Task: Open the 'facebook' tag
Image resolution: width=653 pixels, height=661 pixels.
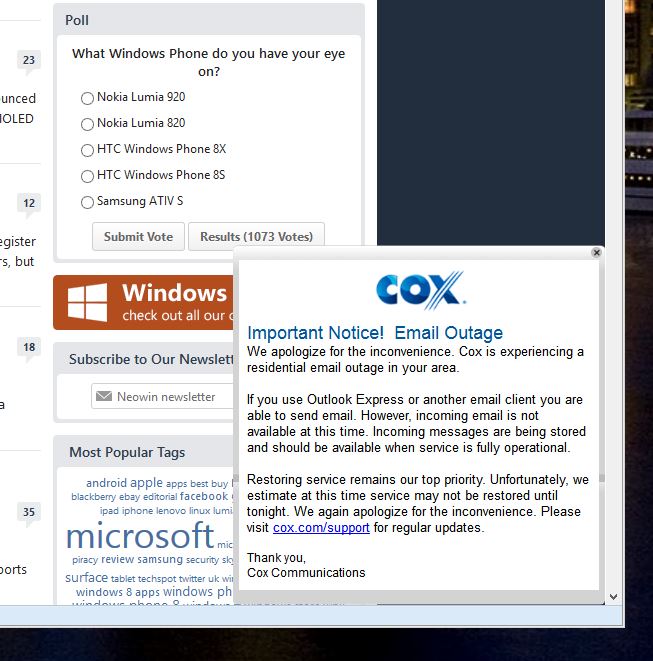Action: click(204, 497)
